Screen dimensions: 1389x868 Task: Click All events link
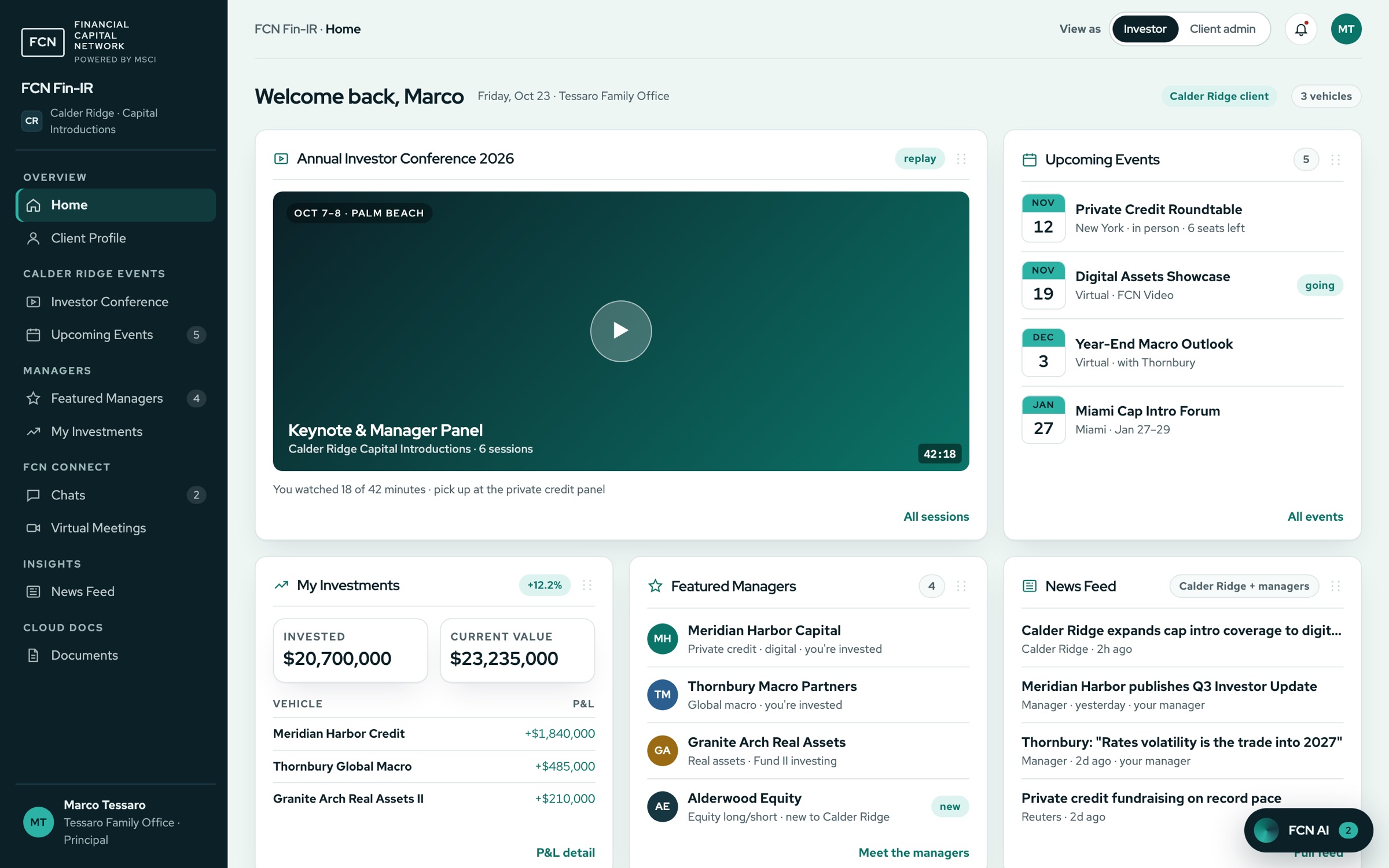click(1315, 516)
